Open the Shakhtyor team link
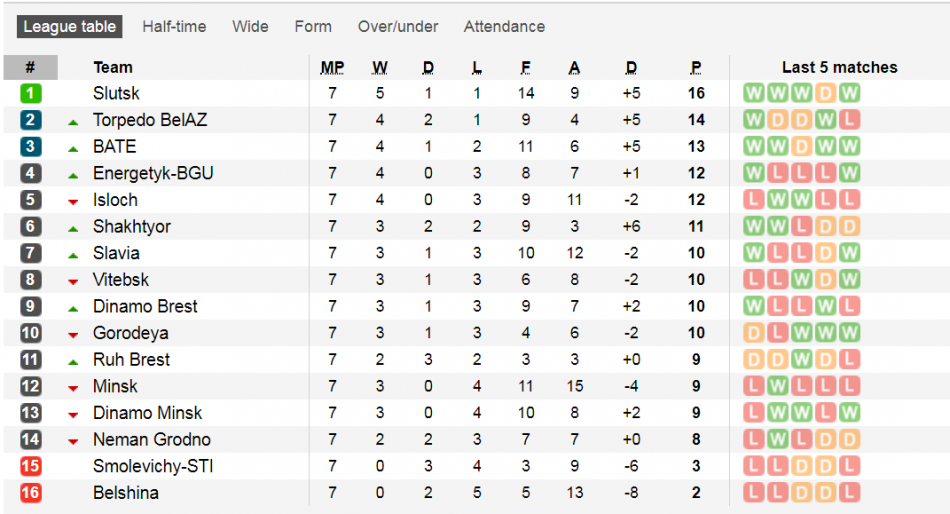This screenshot has height=514, width=950. (x=131, y=226)
